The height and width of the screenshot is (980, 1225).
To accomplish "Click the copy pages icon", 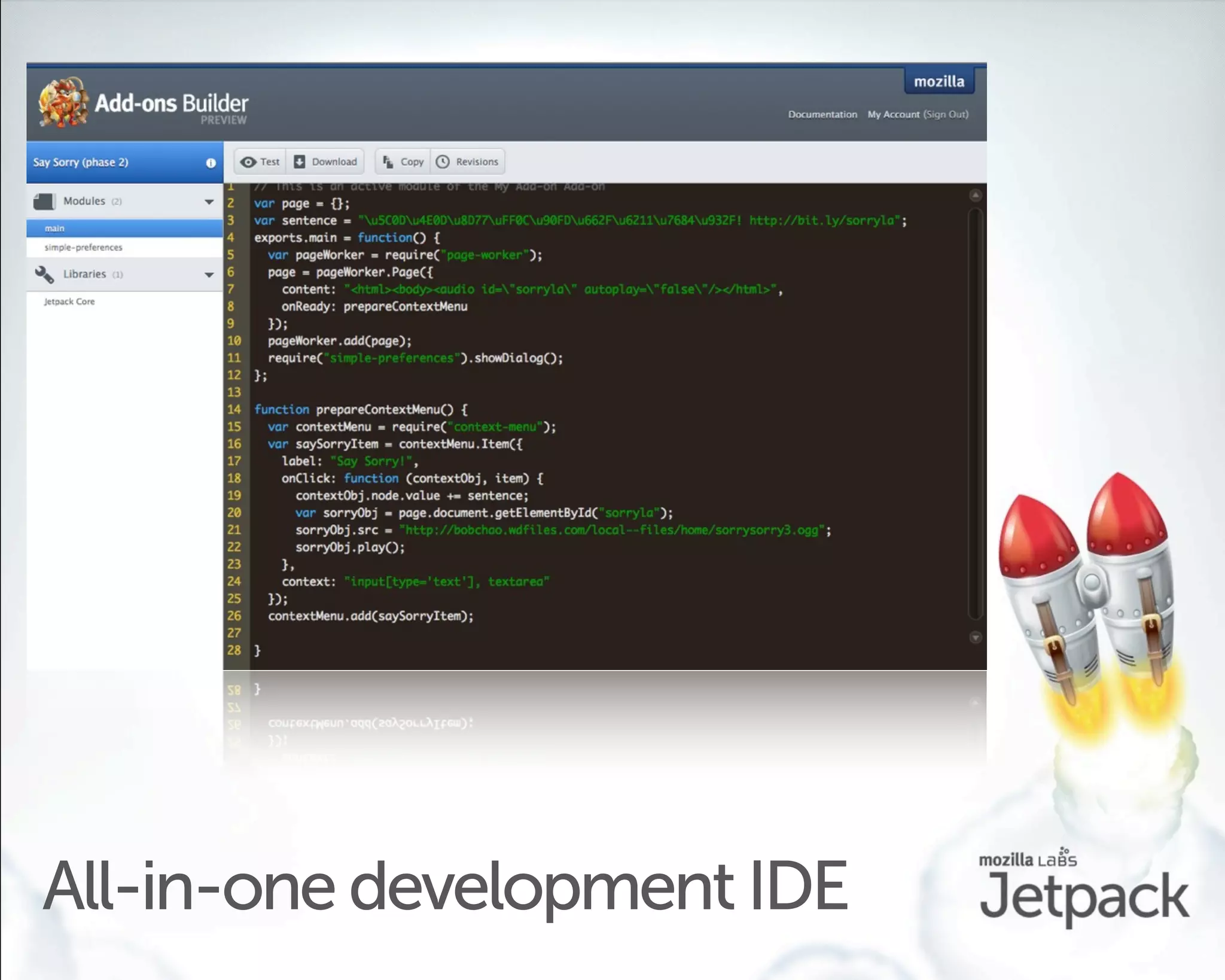I will tap(388, 162).
